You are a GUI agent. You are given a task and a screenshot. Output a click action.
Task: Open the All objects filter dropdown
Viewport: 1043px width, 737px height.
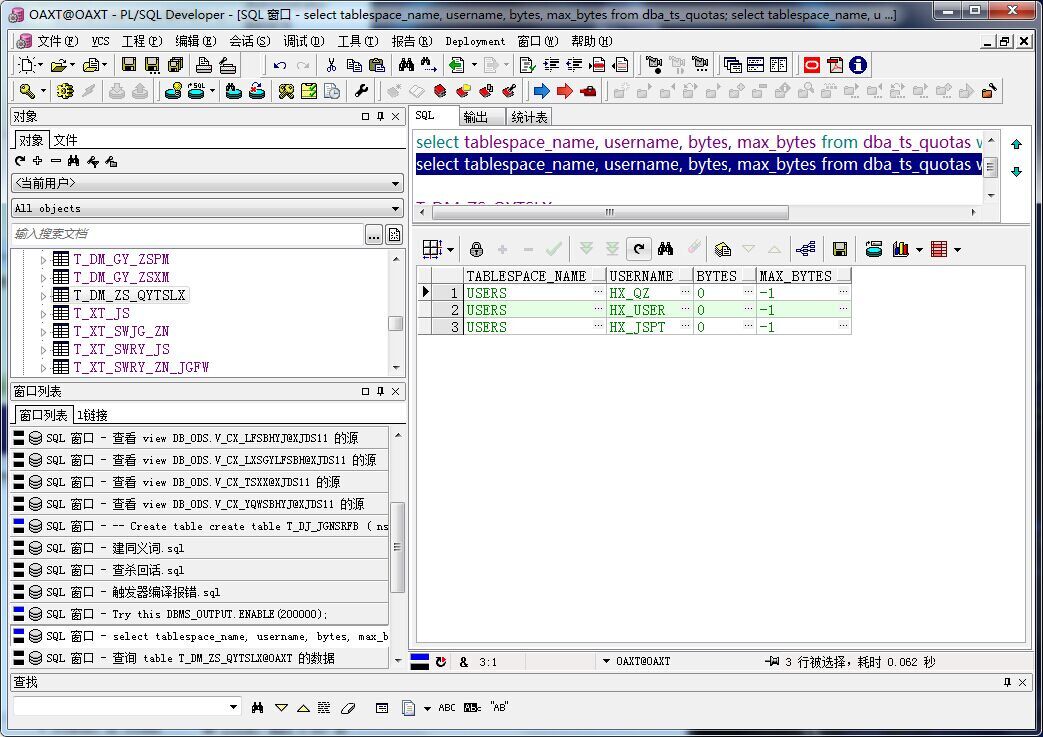point(397,209)
